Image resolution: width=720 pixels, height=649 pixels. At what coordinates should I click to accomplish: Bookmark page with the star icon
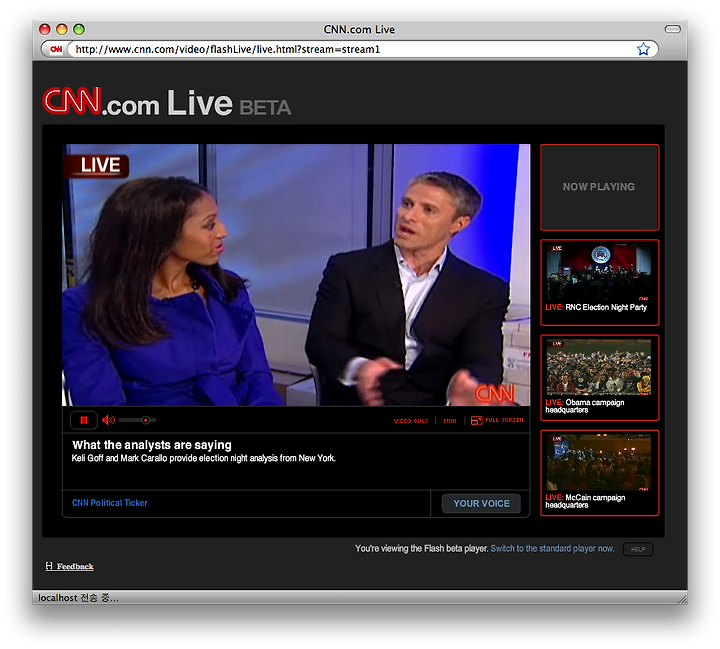coord(643,49)
